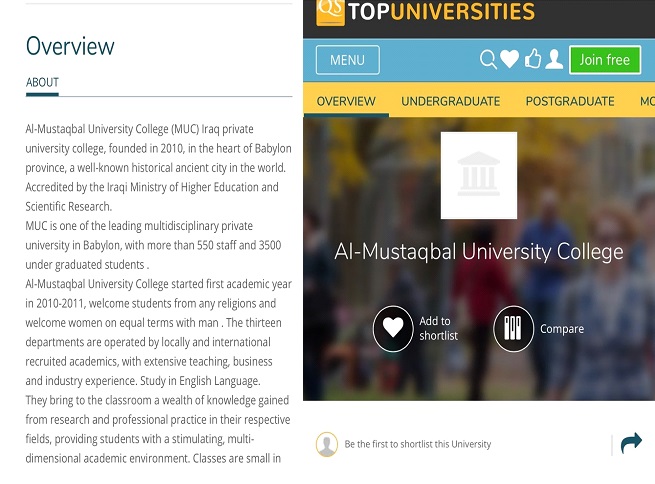Image resolution: width=655 pixels, height=484 pixels.
Task: Open the user profile icon
Action: click(554, 59)
